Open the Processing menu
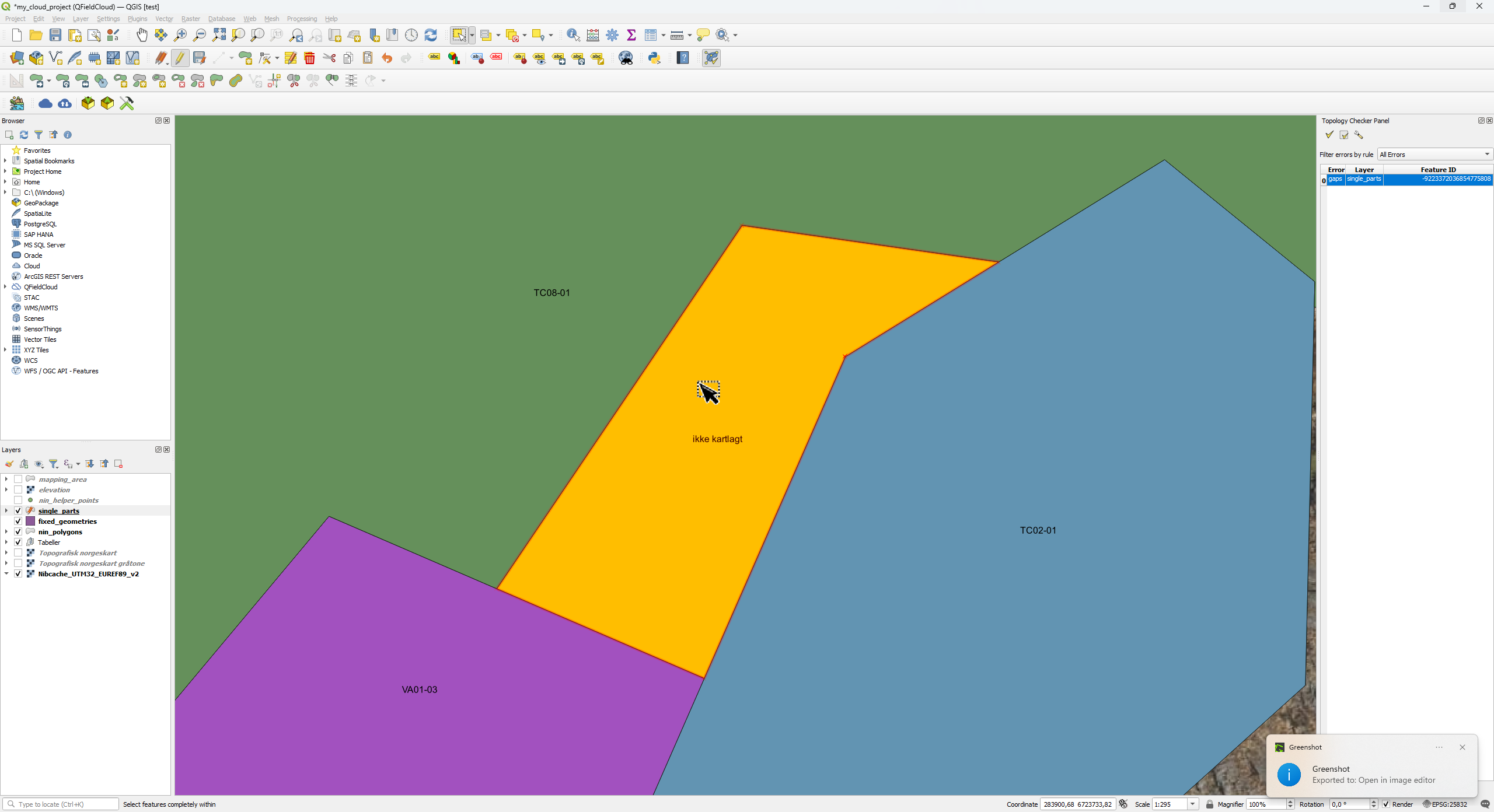 pyautogui.click(x=302, y=19)
